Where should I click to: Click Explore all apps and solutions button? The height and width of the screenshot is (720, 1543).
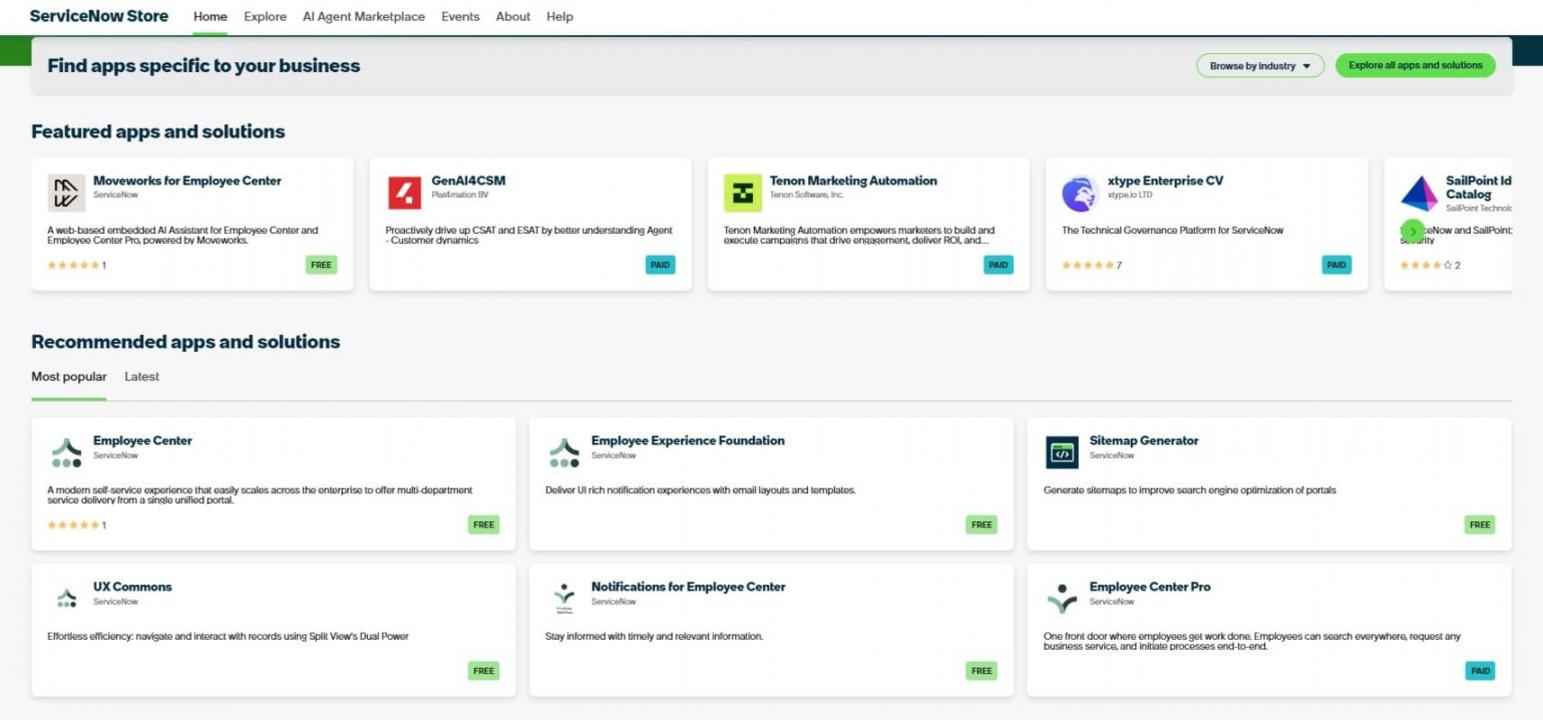tap(1415, 66)
